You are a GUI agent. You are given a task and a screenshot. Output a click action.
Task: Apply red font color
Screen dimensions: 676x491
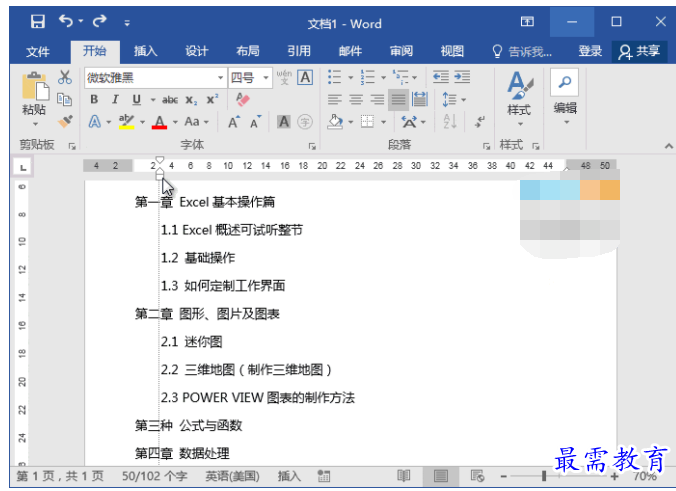(x=159, y=122)
